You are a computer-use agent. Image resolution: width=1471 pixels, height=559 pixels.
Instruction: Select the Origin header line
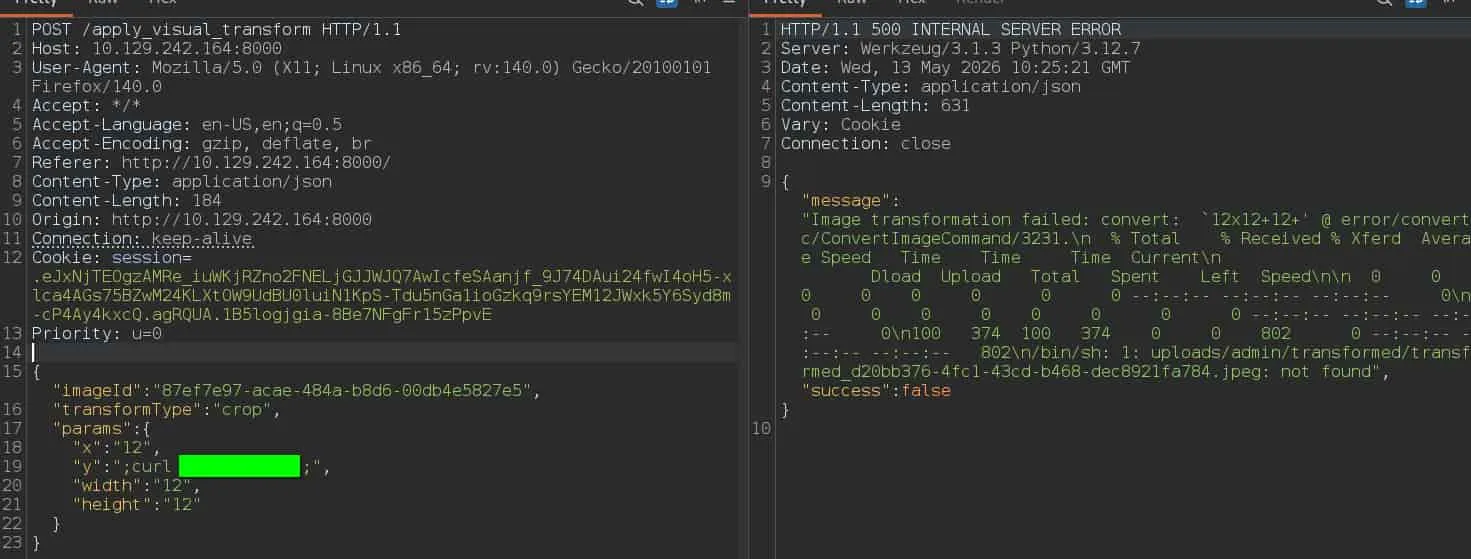(x=201, y=219)
